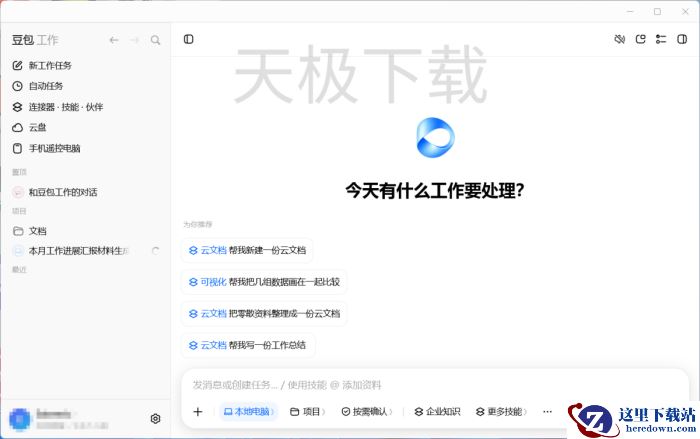Click the plus attachment button
The image size is (700, 439).
(198, 412)
